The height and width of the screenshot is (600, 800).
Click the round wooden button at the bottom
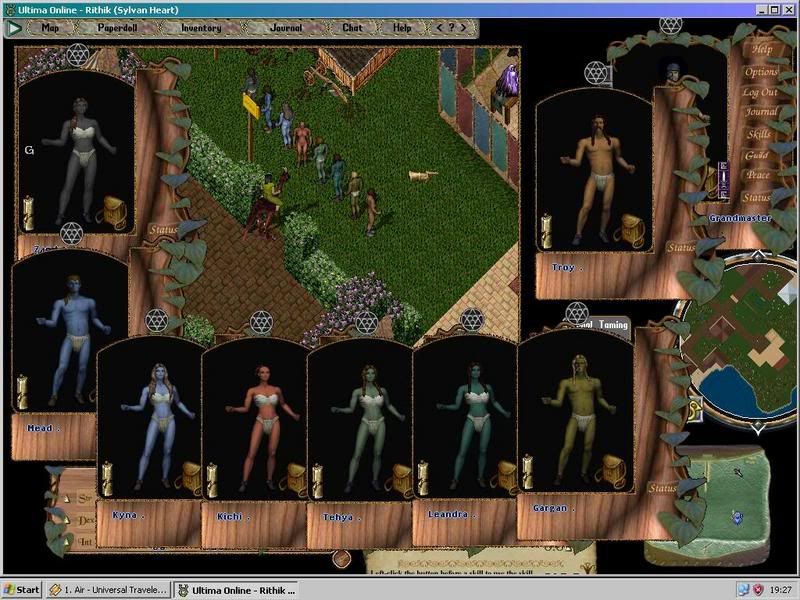tap(341, 559)
